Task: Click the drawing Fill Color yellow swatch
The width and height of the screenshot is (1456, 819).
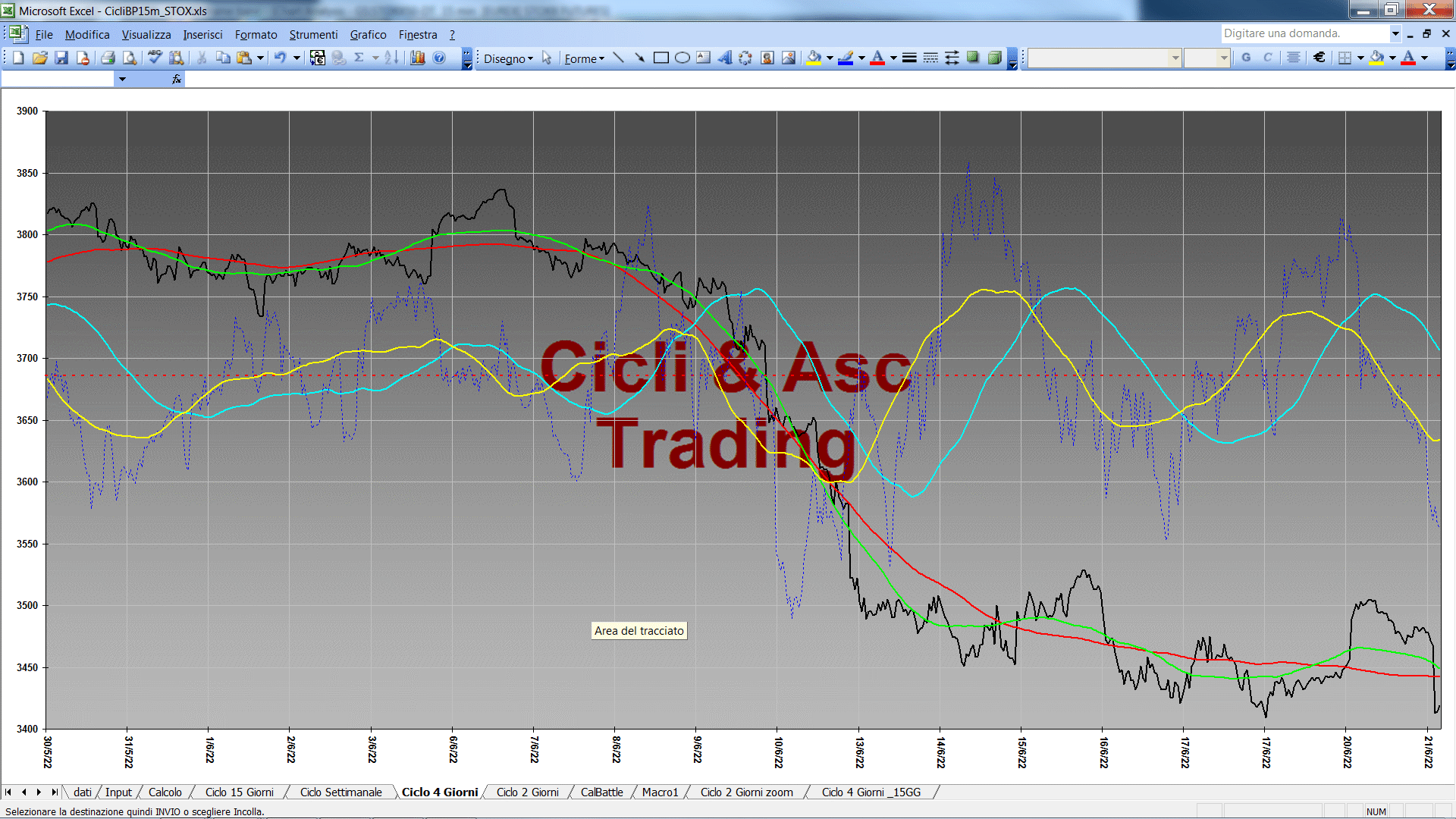Action: [814, 58]
